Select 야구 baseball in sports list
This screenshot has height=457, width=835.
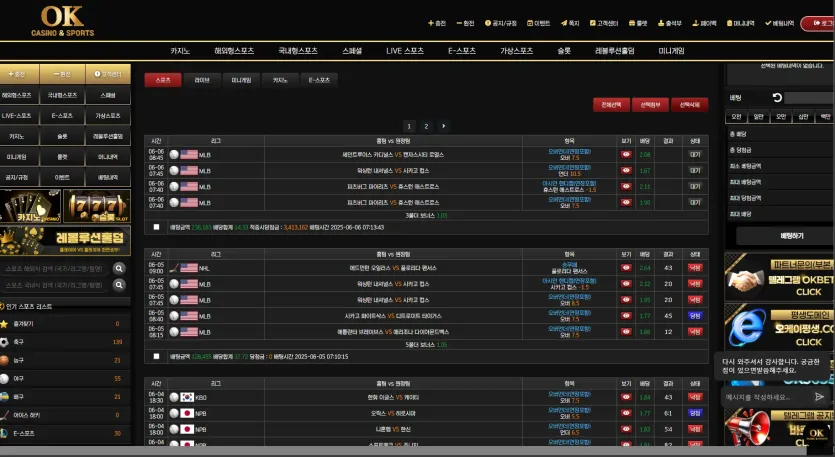pos(65,379)
